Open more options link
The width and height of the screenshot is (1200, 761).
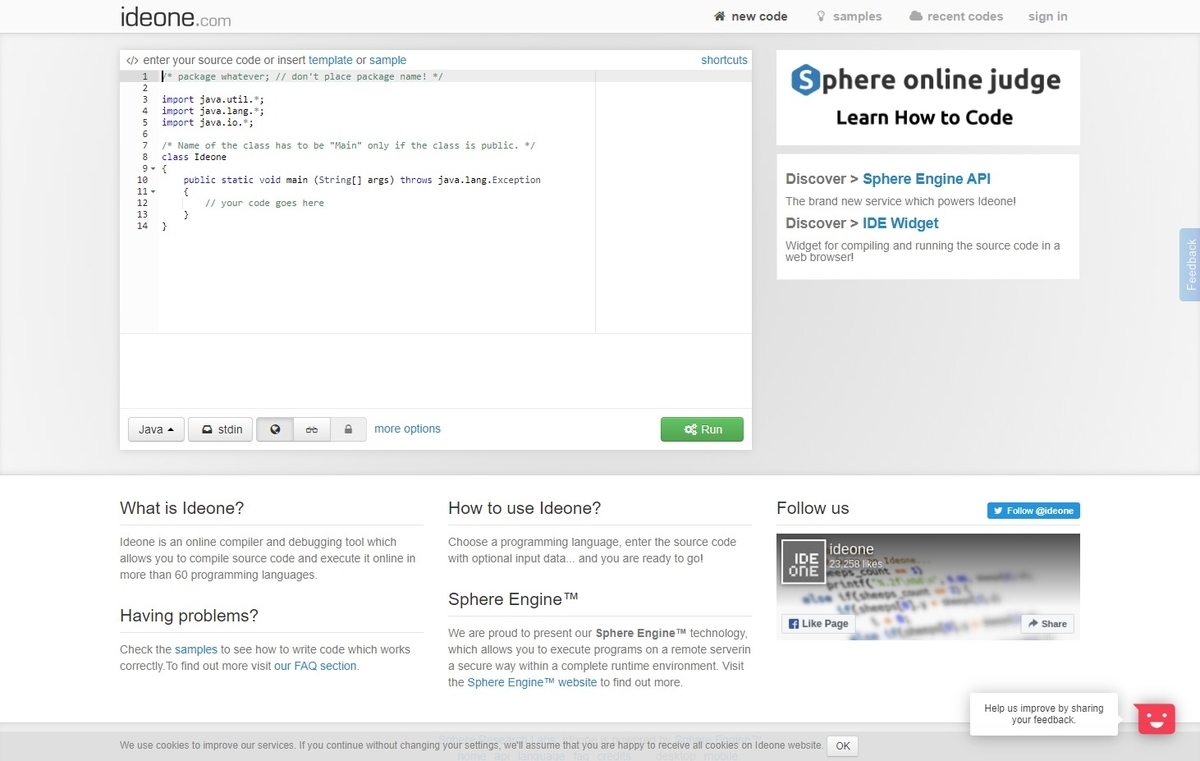(x=407, y=429)
